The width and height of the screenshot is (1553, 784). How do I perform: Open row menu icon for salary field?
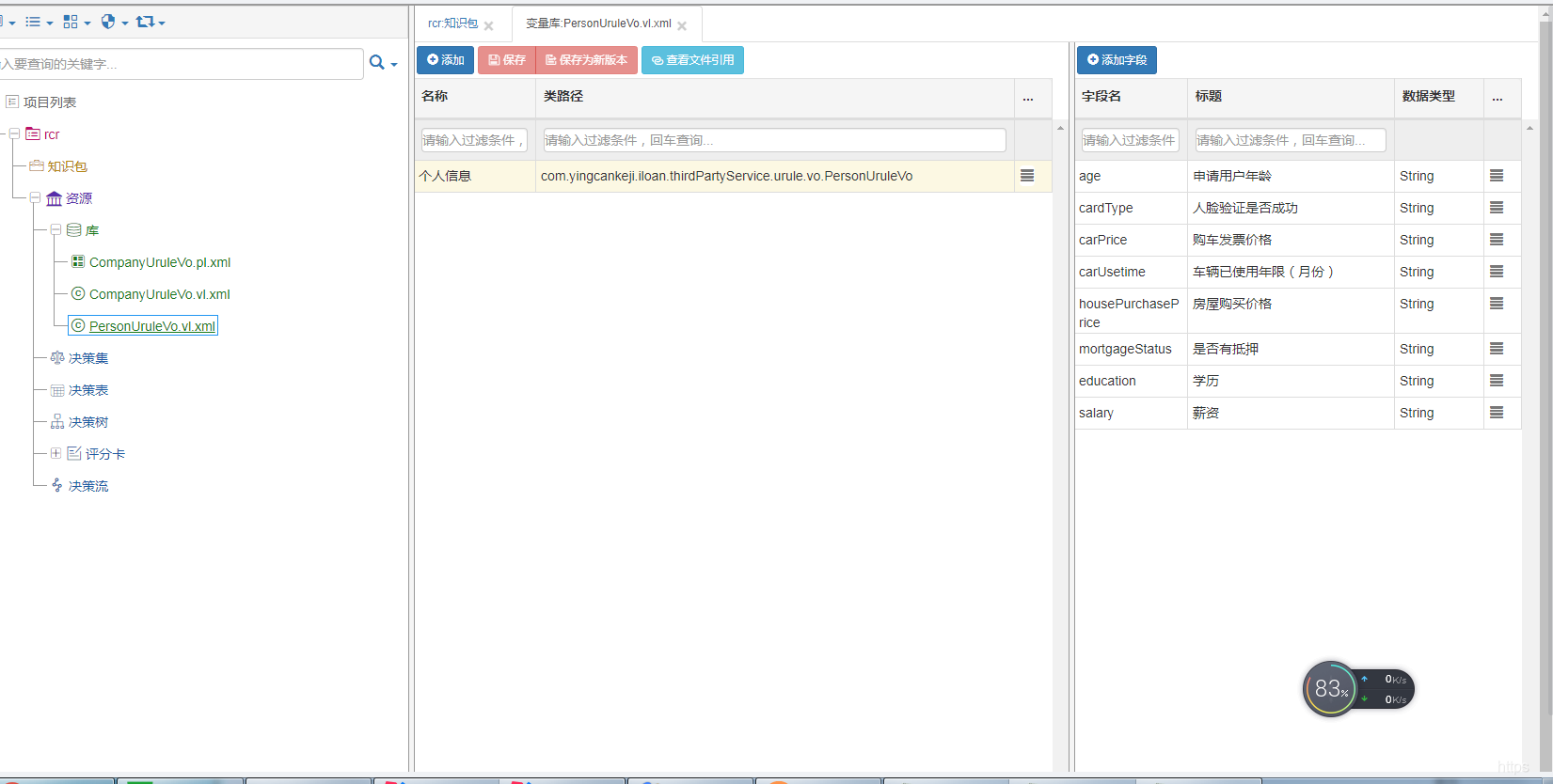click(1497, 413)
